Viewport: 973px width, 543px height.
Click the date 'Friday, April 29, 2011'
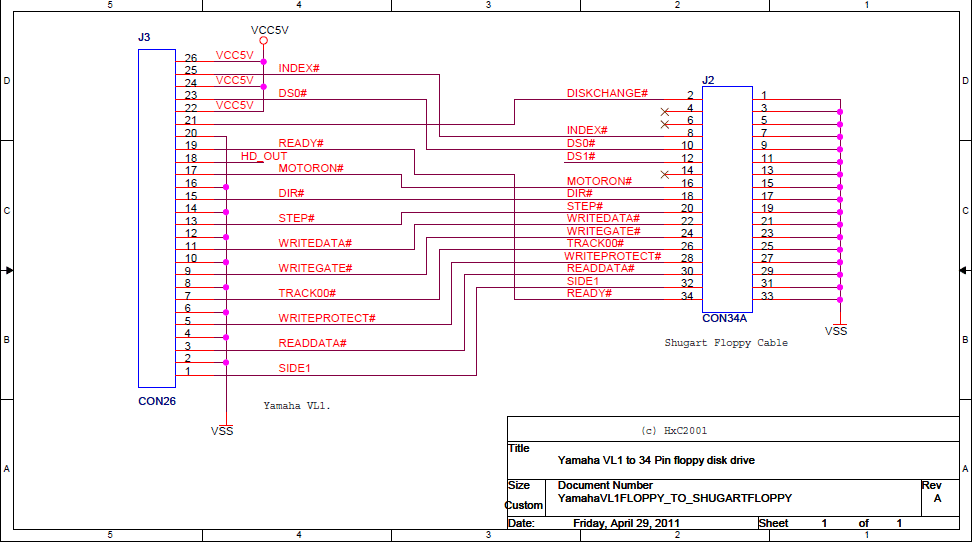[626, 523]
